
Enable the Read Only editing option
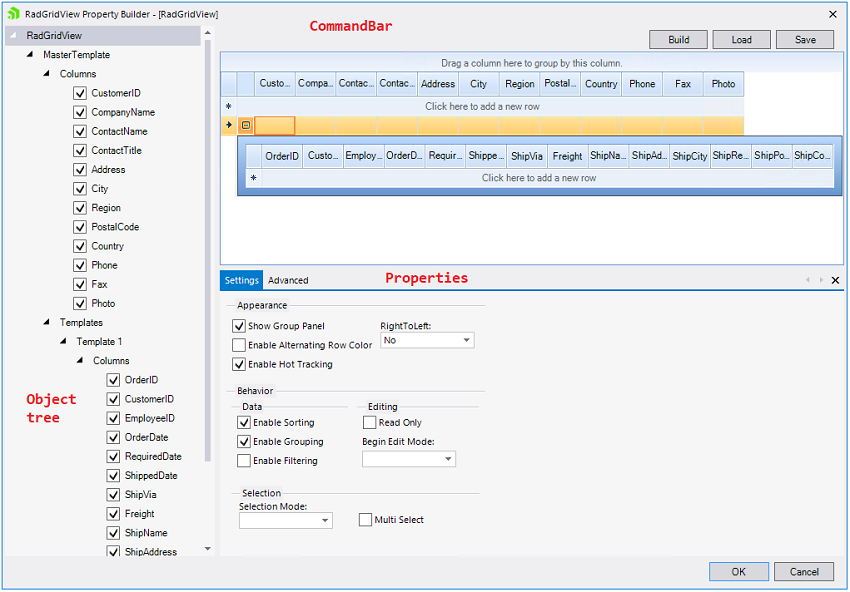pyautogui.click(x=369, y=422)
